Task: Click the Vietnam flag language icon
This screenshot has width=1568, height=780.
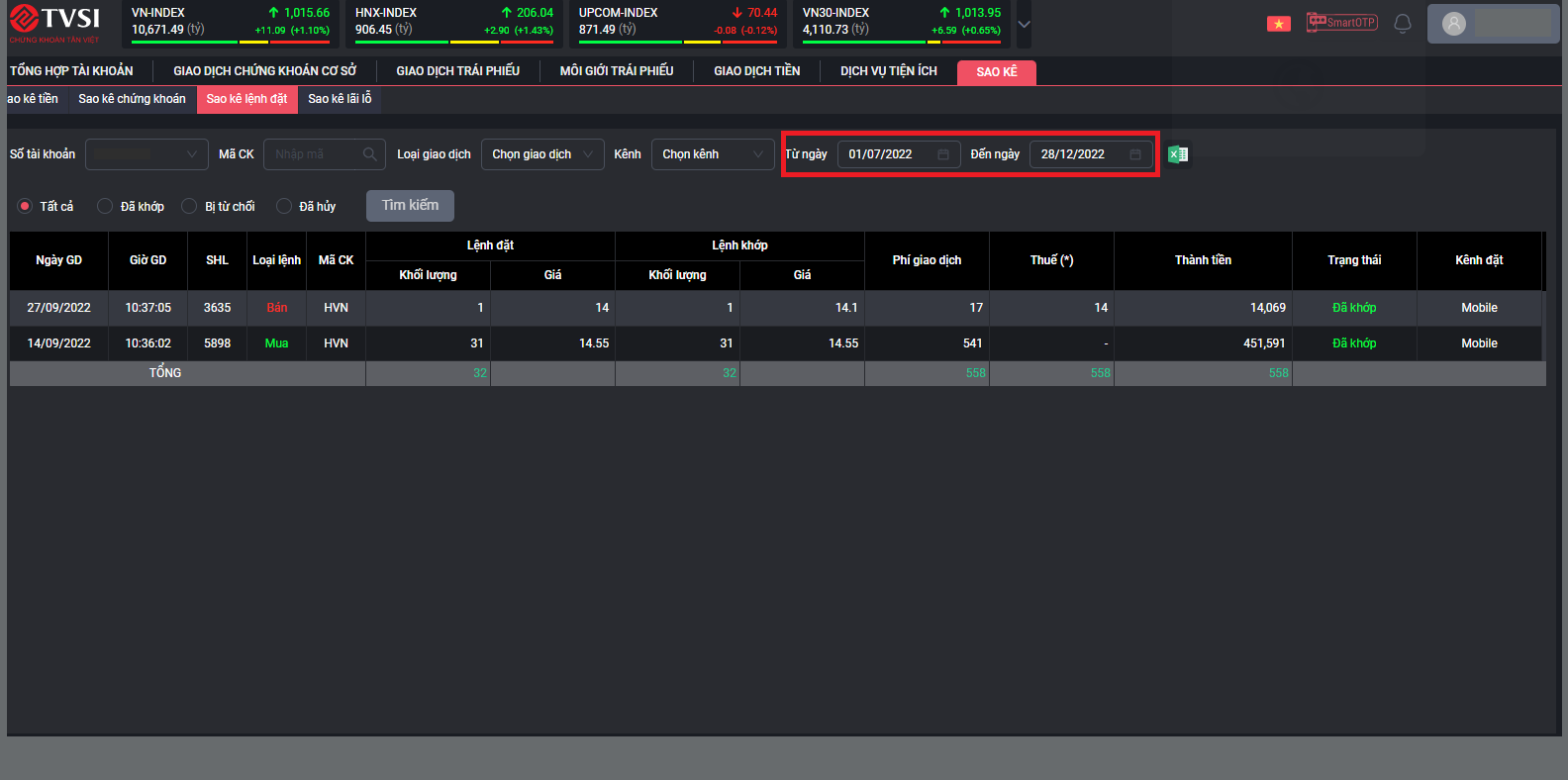Action: [1278, 24]
